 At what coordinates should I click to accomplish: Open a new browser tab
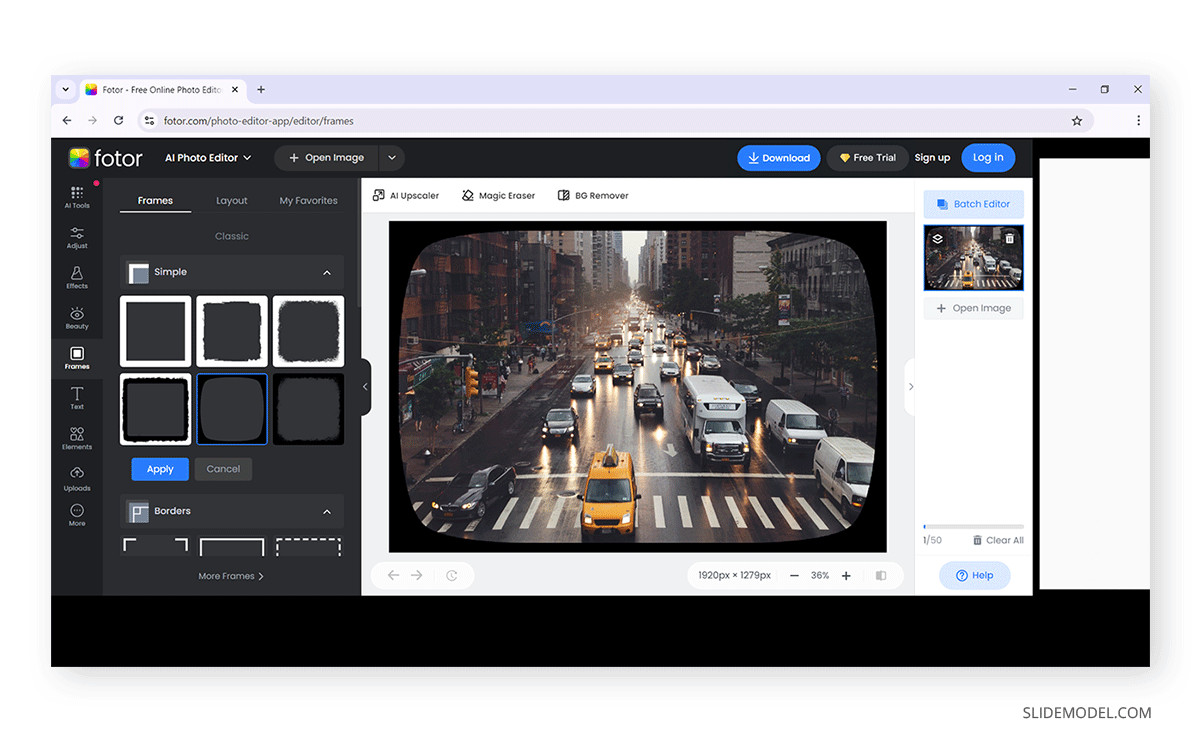click(261, 89)
